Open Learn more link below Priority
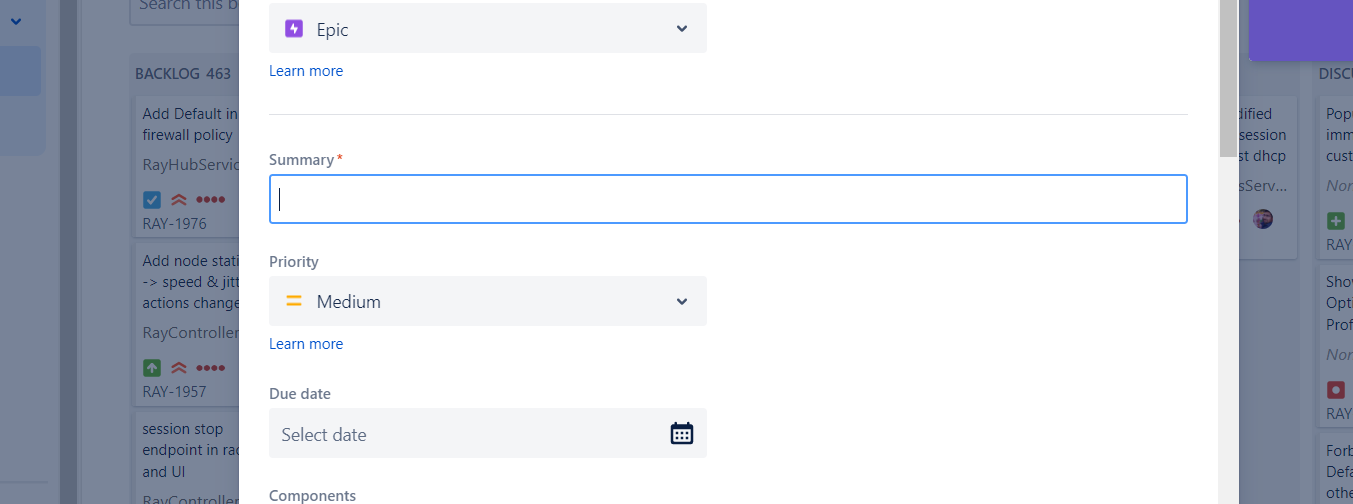The width and height of the screenshot is (1353, 504). pos(306,344)
